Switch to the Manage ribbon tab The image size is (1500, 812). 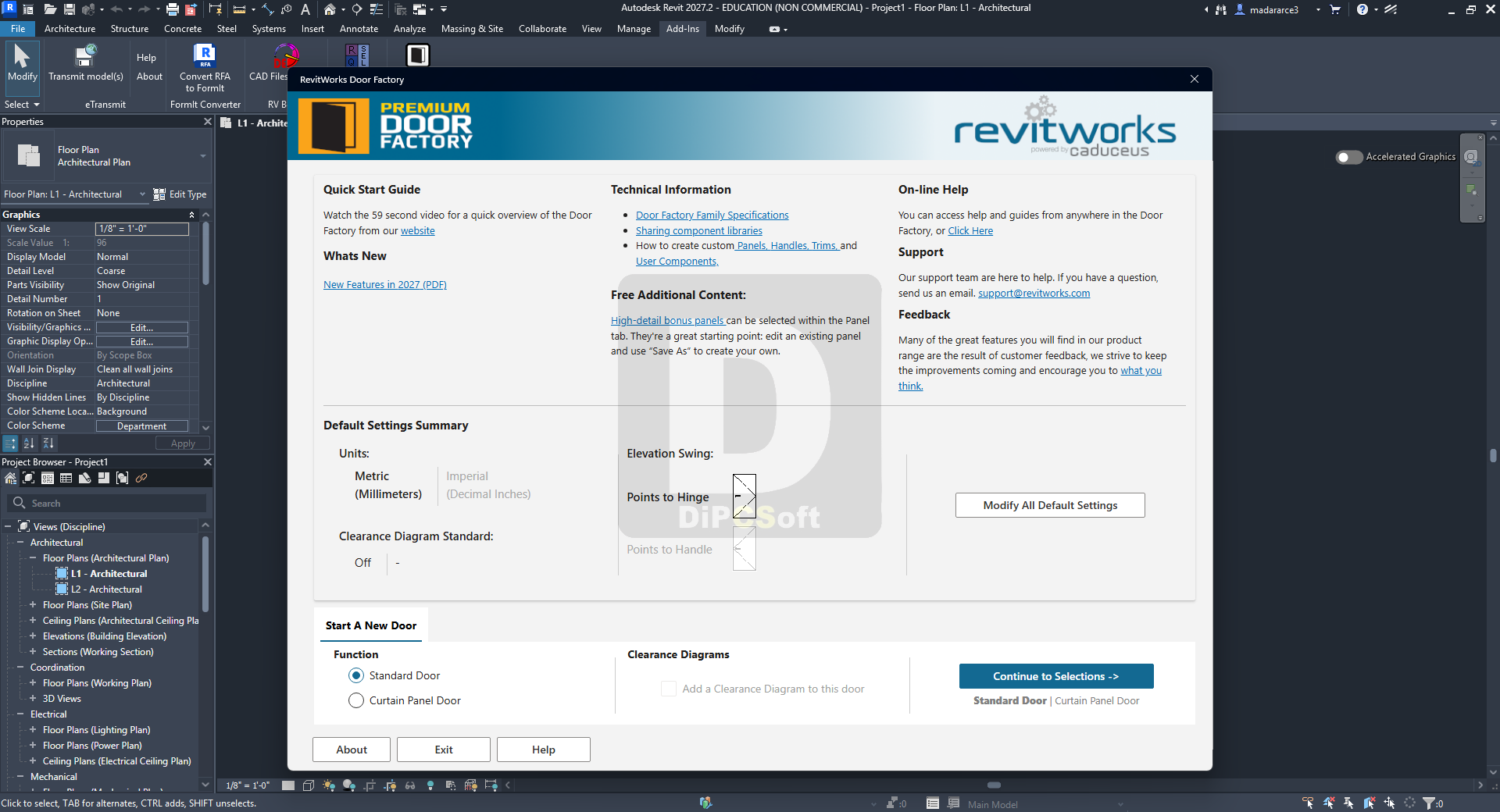coord(634,29)
